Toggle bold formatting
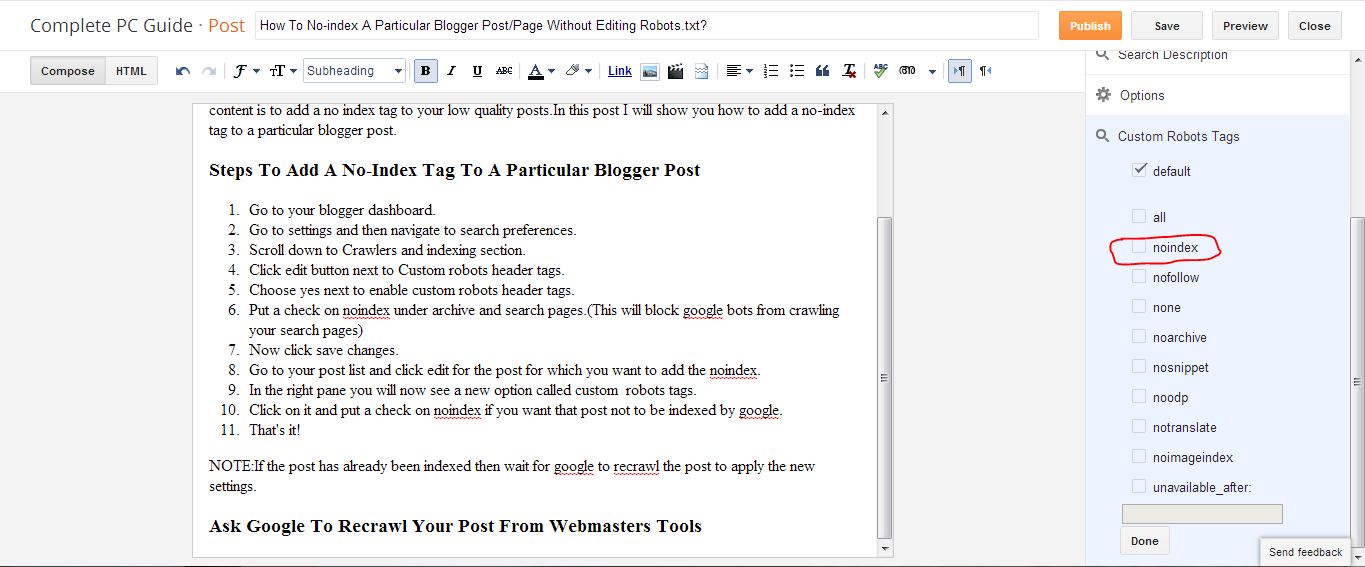The width and height of the screenshot is (1365, 567). (426, 71)
